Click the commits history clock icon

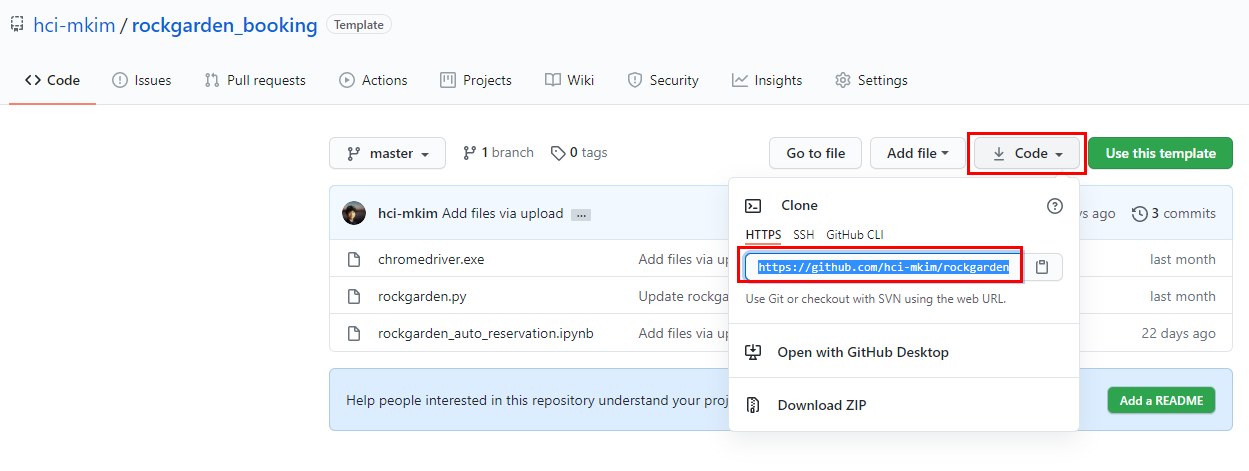[x=1139, y=213]
